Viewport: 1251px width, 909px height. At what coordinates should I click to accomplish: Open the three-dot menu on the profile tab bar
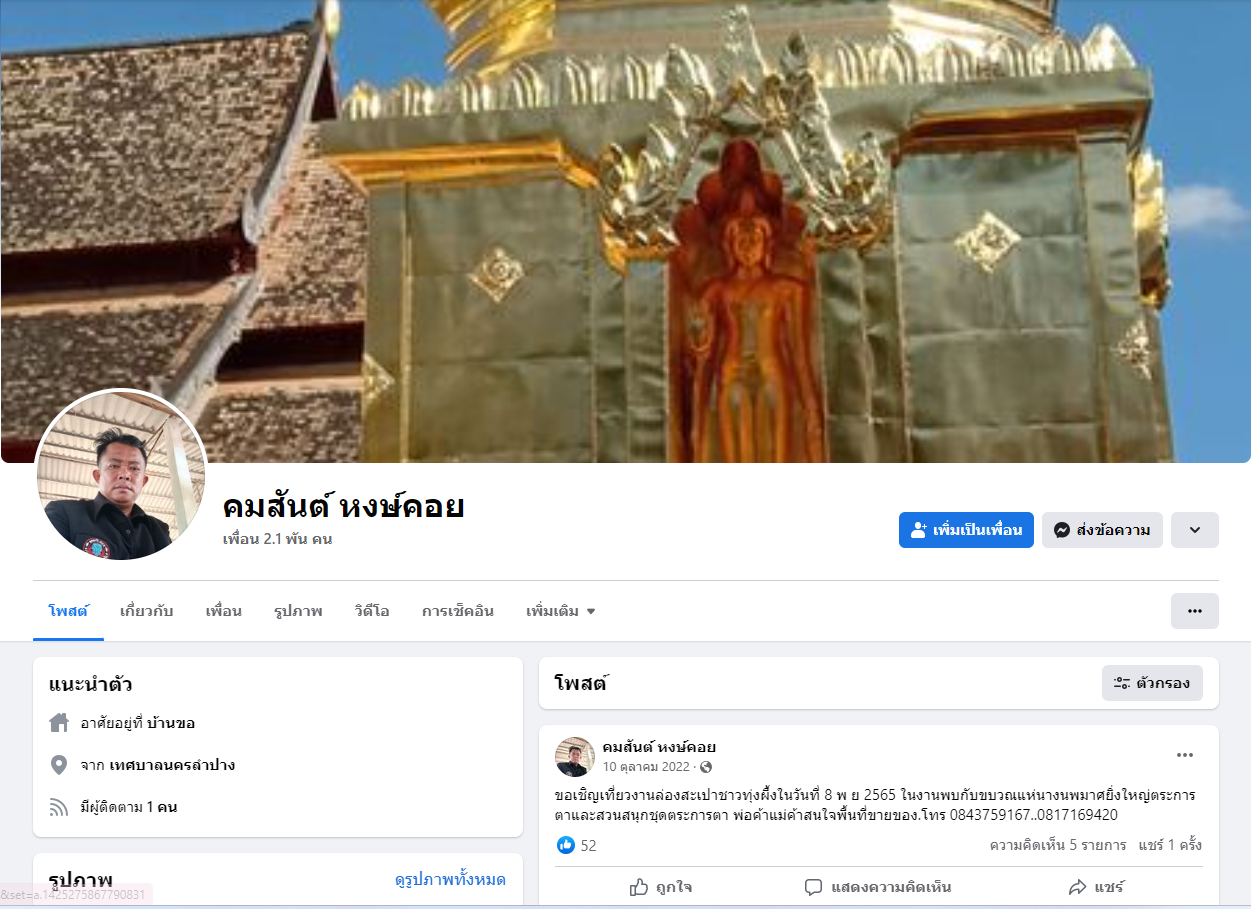pyautogui.click(x=1195, y=611)
